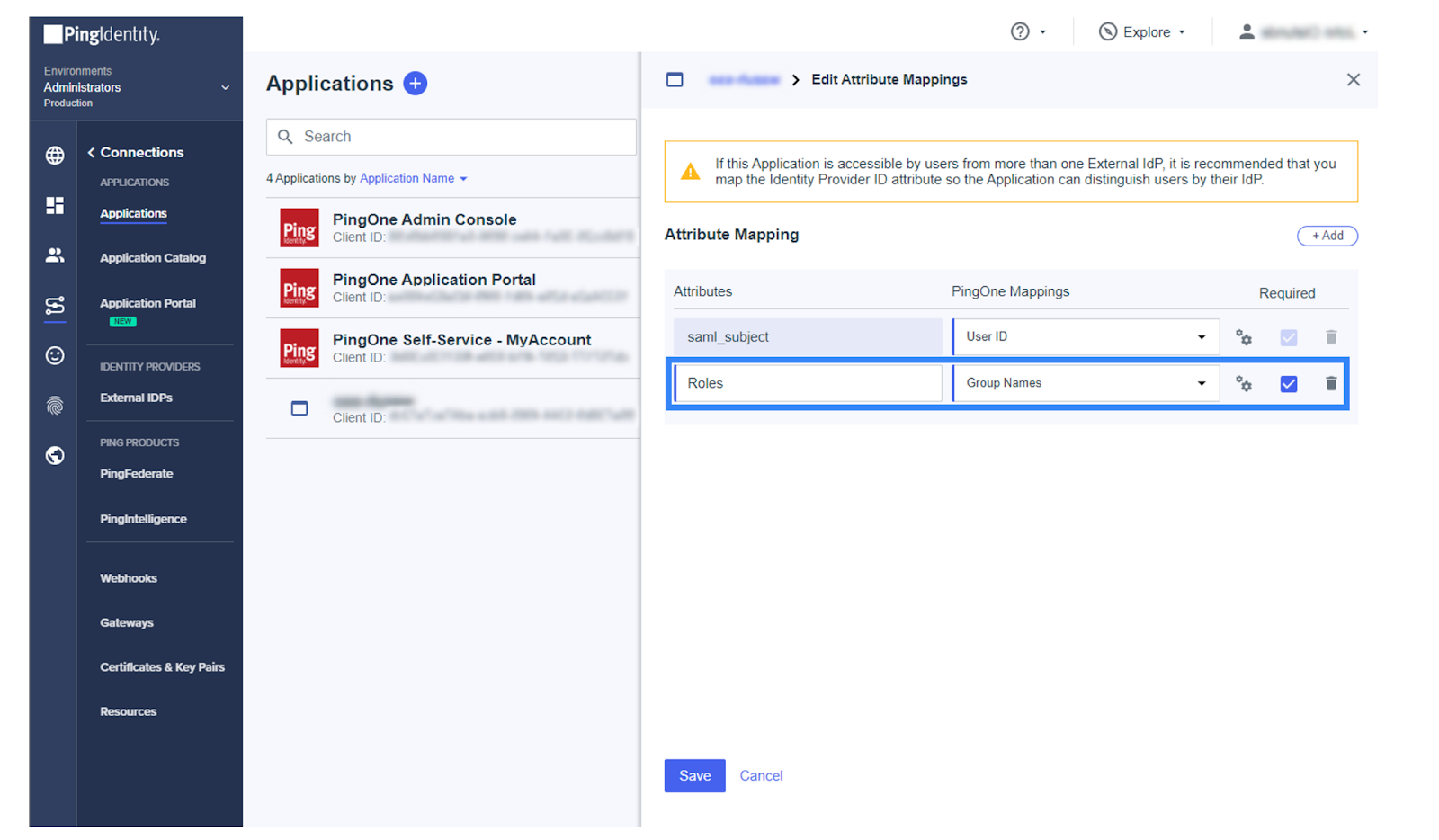Click the trash icon for saml_subject

point(1331,337)
